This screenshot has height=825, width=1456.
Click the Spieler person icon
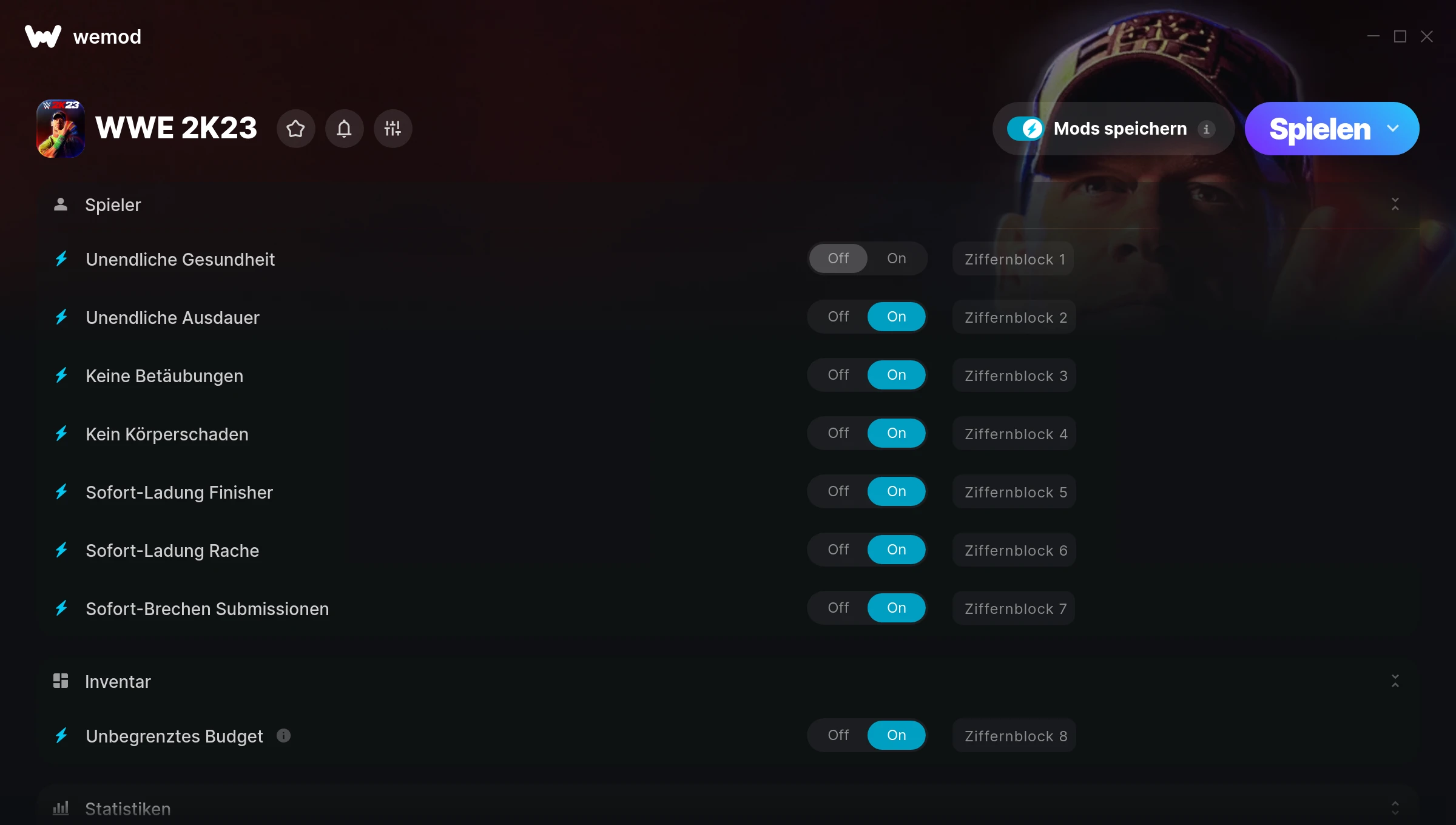(x=60, y=204)
